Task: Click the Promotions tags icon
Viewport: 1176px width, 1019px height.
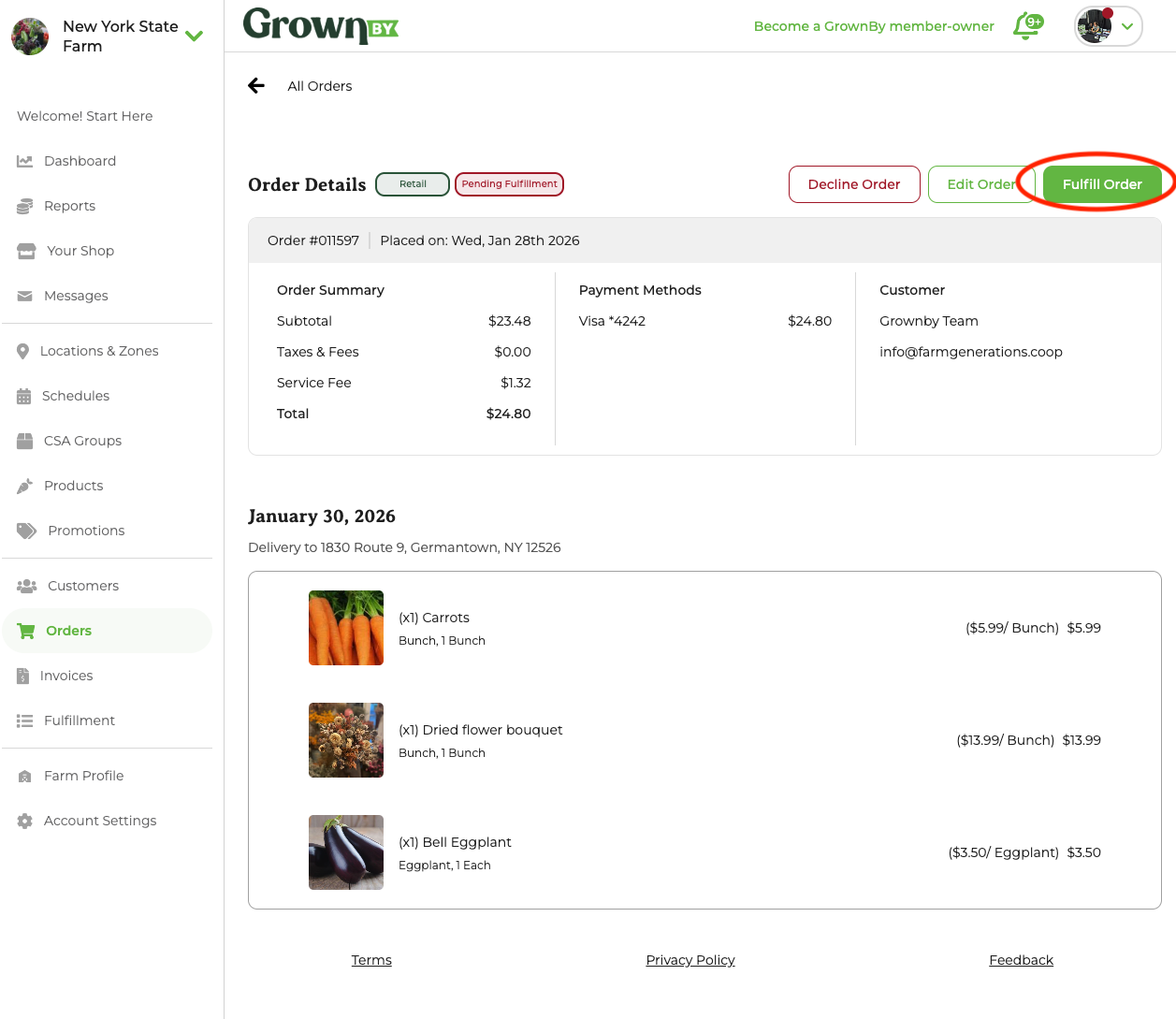Action: pyautogui.click(x=27, y=531)
